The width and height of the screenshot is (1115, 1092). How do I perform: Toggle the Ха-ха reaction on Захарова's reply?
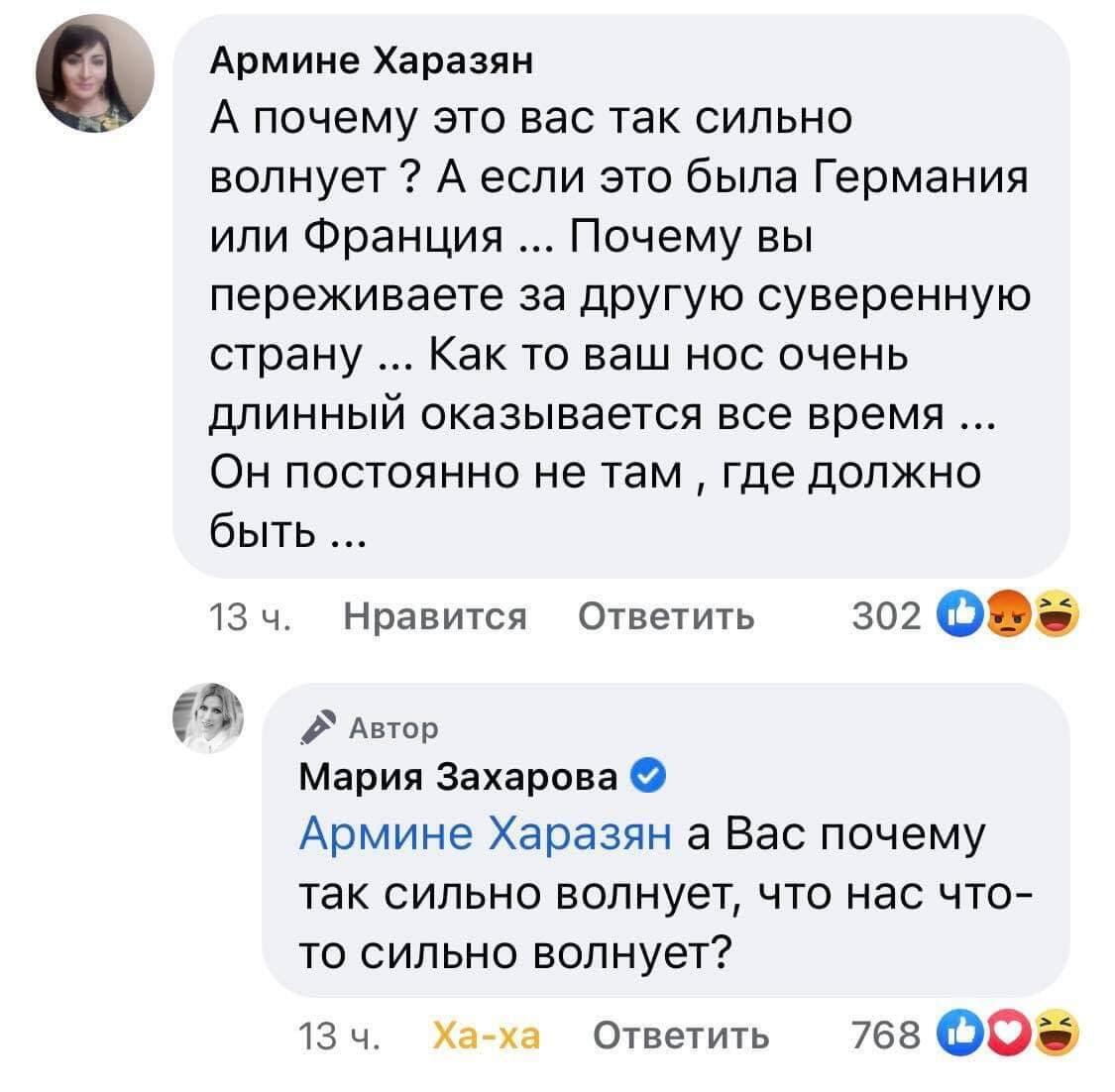click(487, 1036)
